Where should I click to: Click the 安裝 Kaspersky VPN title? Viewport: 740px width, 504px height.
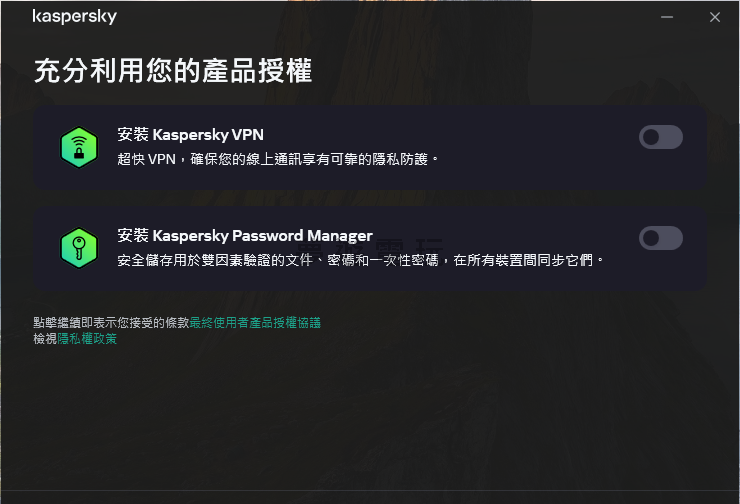pyautogui.click(x=191, y=134)
